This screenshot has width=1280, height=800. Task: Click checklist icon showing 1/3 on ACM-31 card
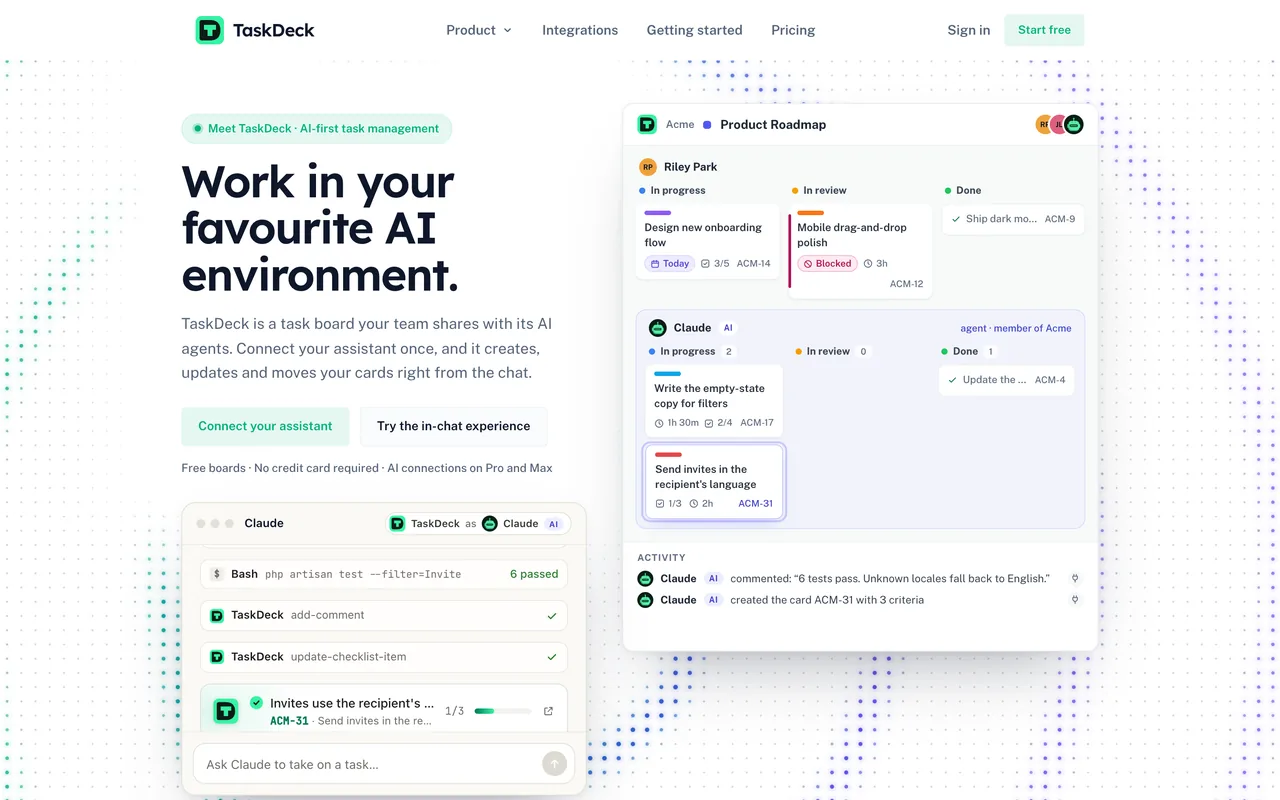tap(660, 504)
